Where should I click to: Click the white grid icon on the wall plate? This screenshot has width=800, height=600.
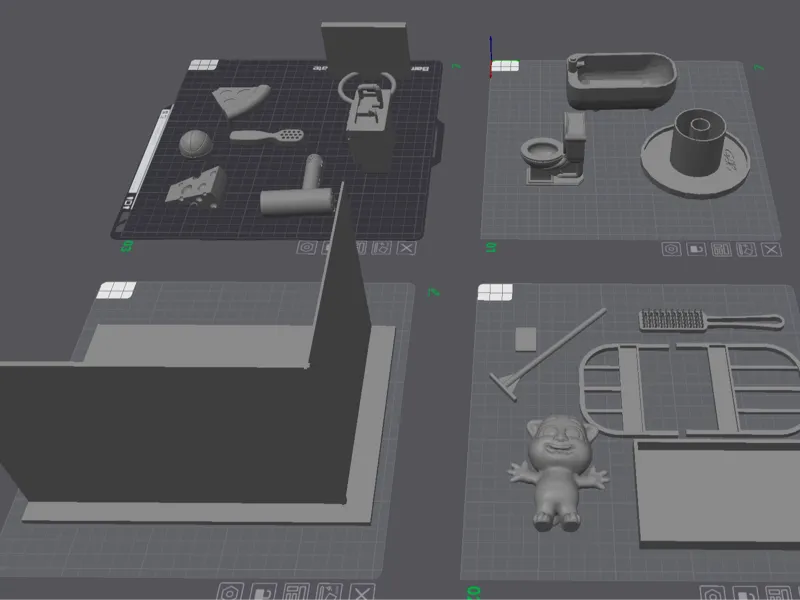[116, 290]
